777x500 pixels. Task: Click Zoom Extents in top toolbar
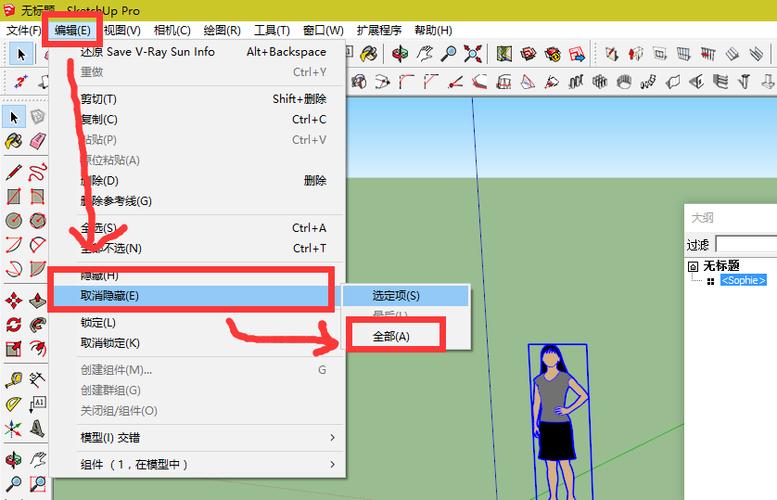coord(473,54)
